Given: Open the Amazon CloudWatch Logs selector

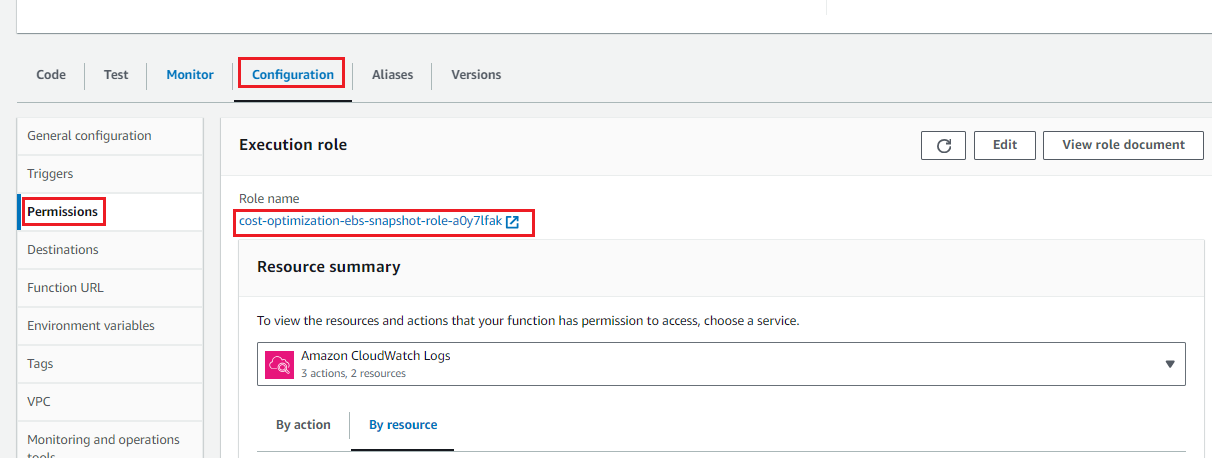Looking at the screenshot, I should point(721,364).
